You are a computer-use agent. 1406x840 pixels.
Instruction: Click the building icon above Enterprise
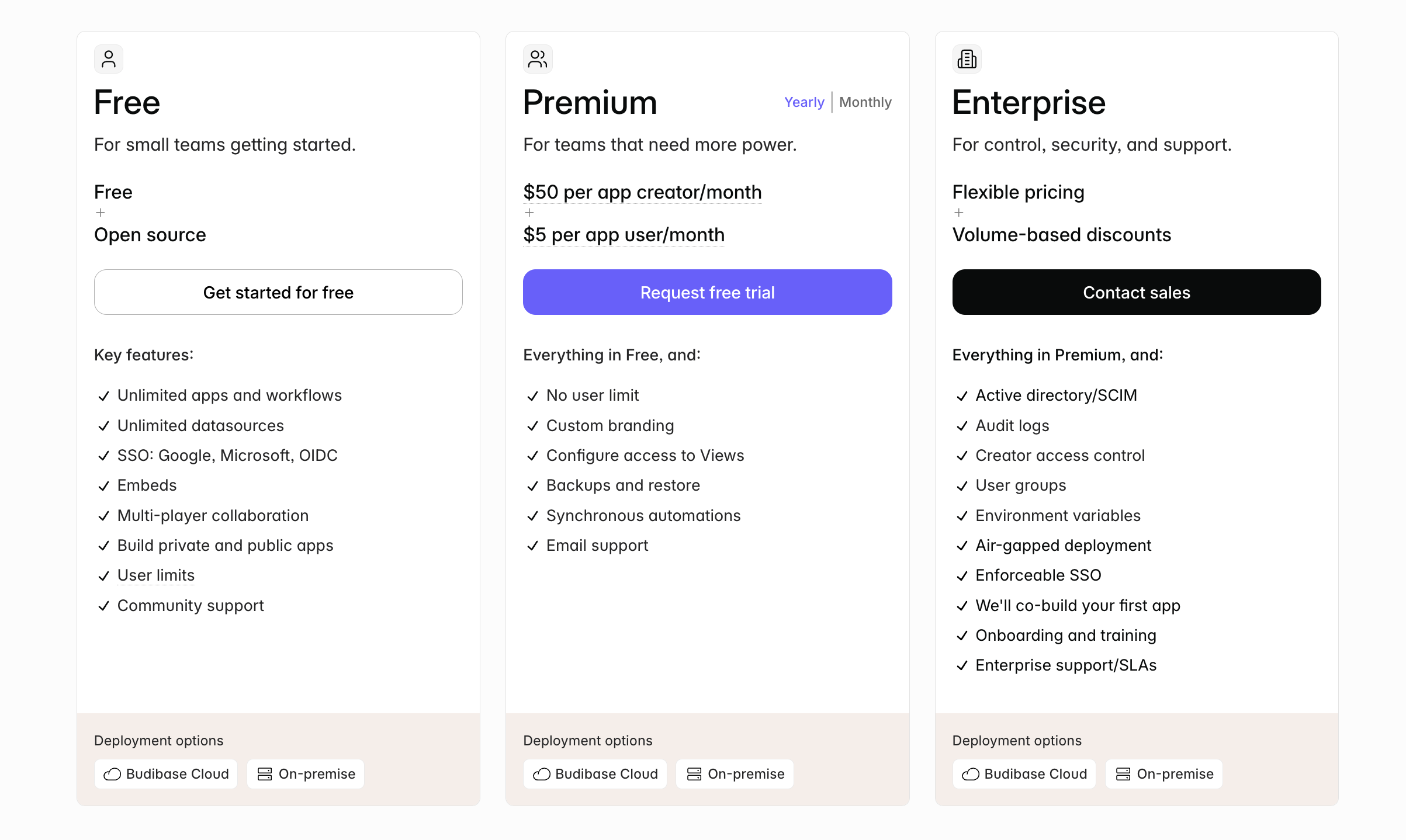click(967, 59)
